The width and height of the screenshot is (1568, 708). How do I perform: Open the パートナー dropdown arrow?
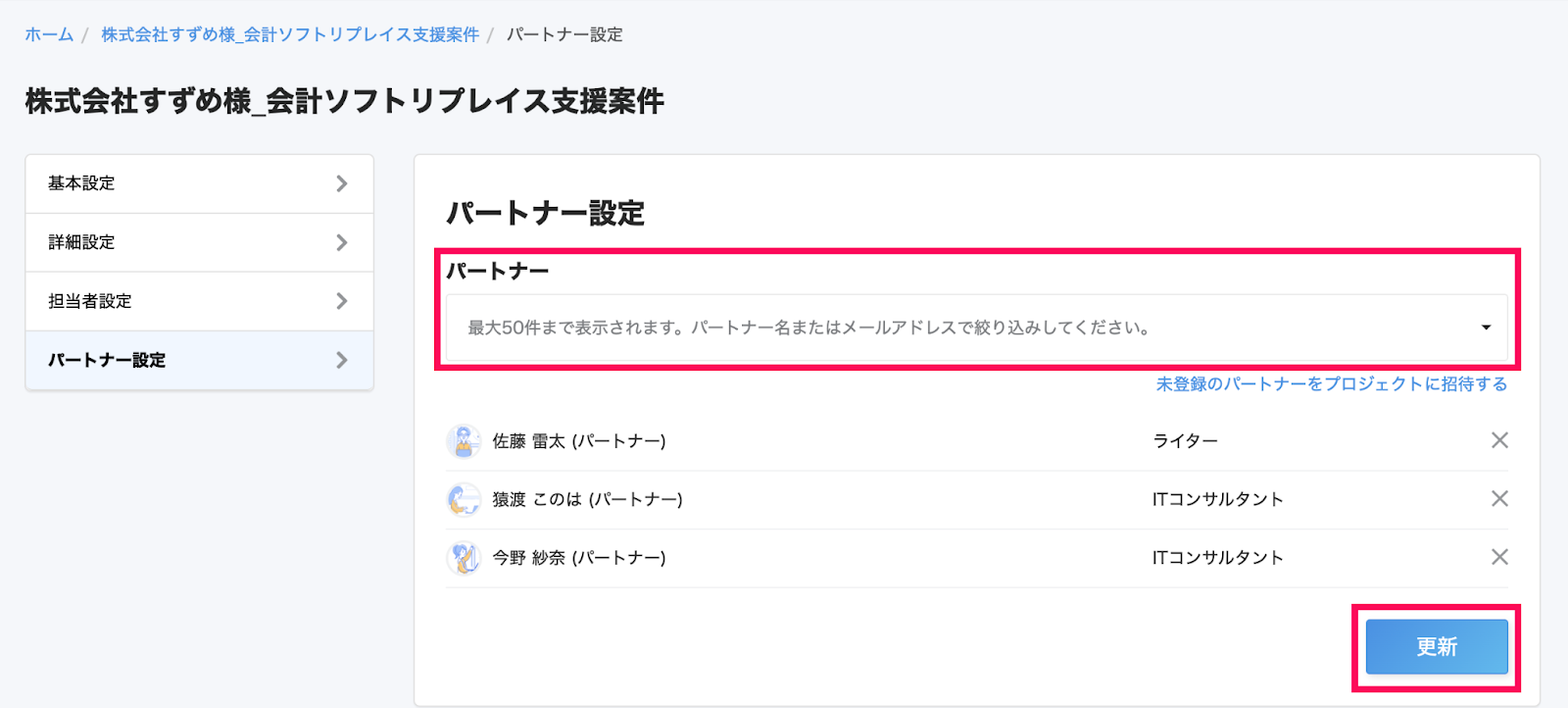point(1486,328)
